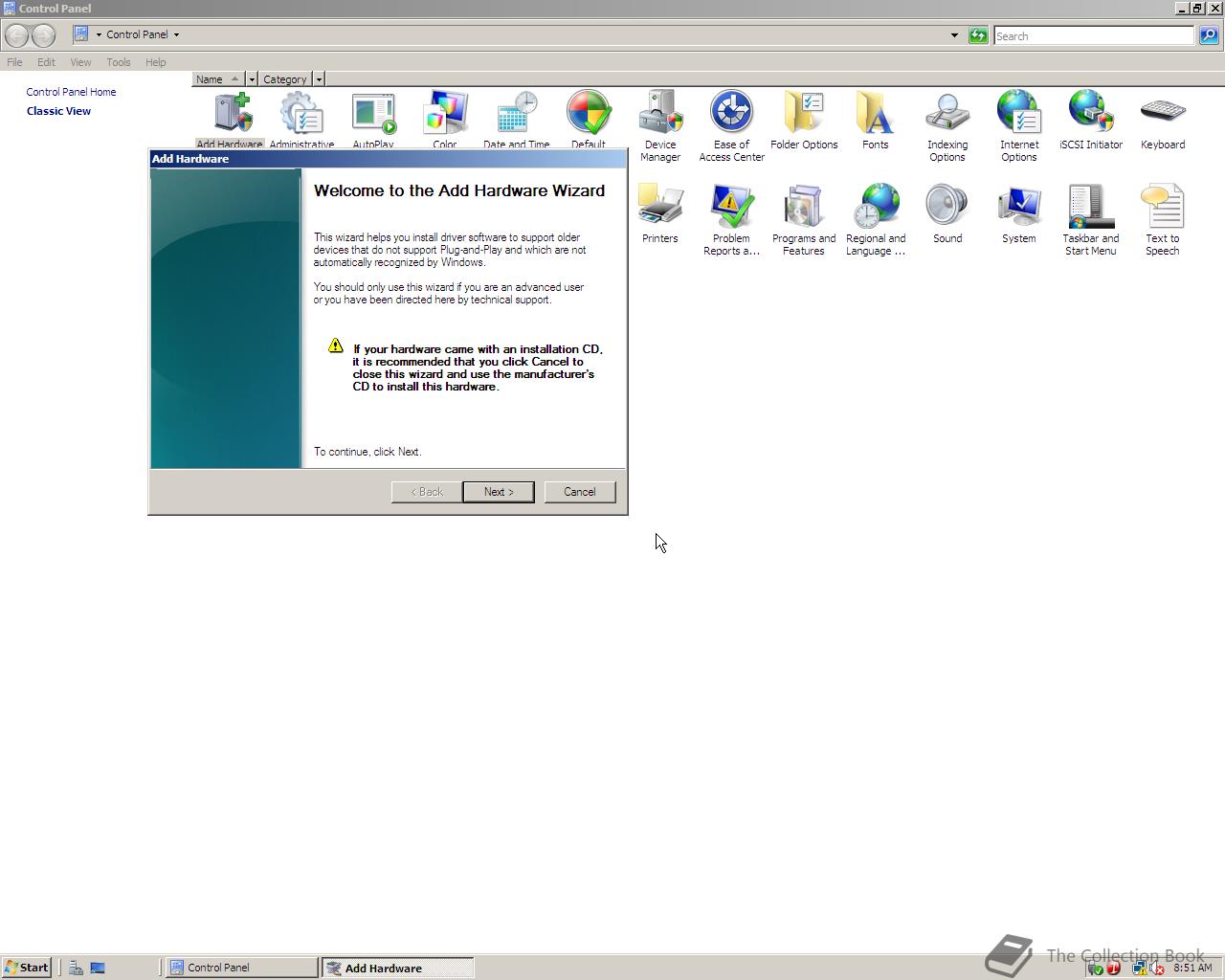Open Indexing Options icon
The width and height of the screenshot is (1225, 980).
click(x=947, y=124)
